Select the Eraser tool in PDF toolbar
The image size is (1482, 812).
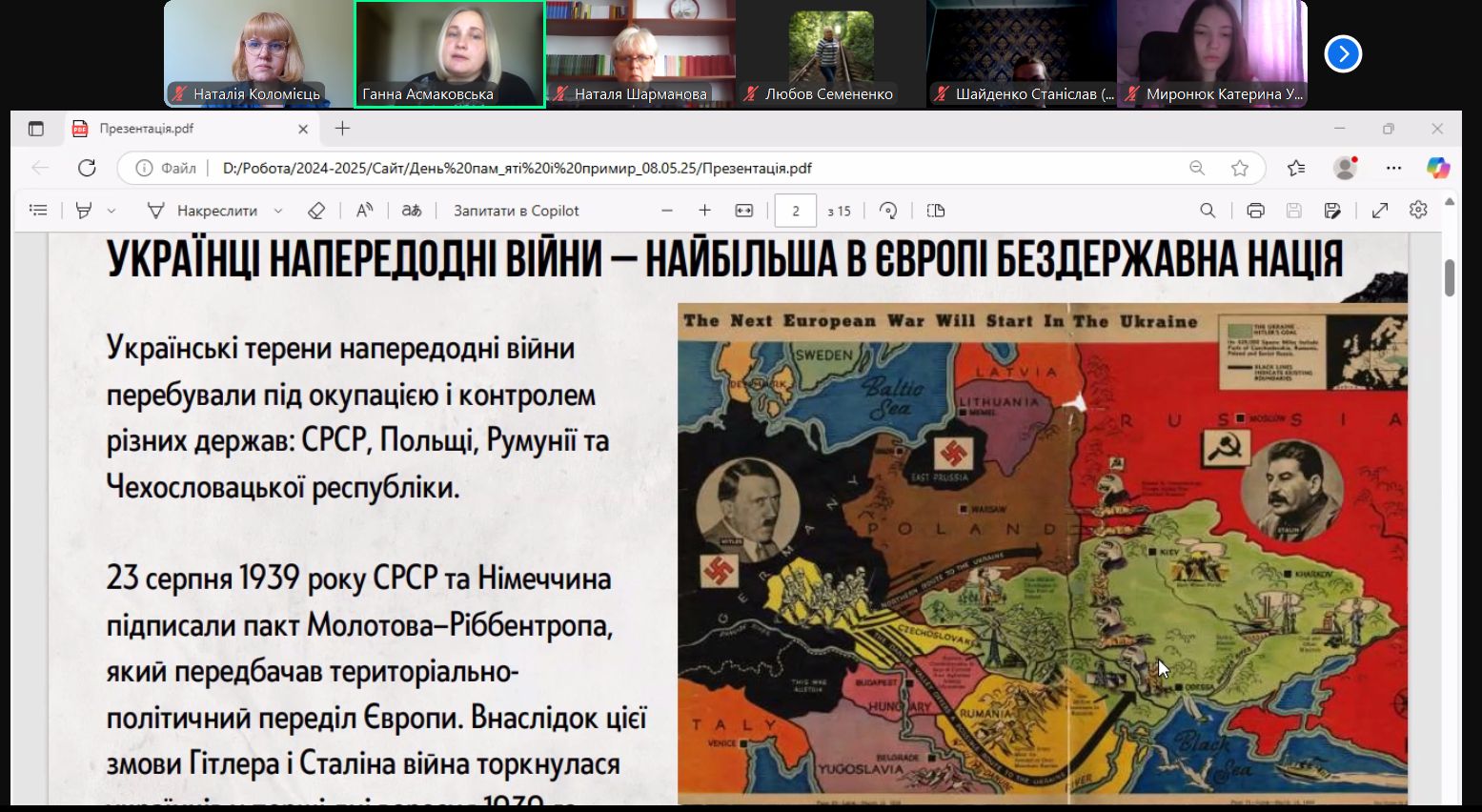click(x=316, y=211)
